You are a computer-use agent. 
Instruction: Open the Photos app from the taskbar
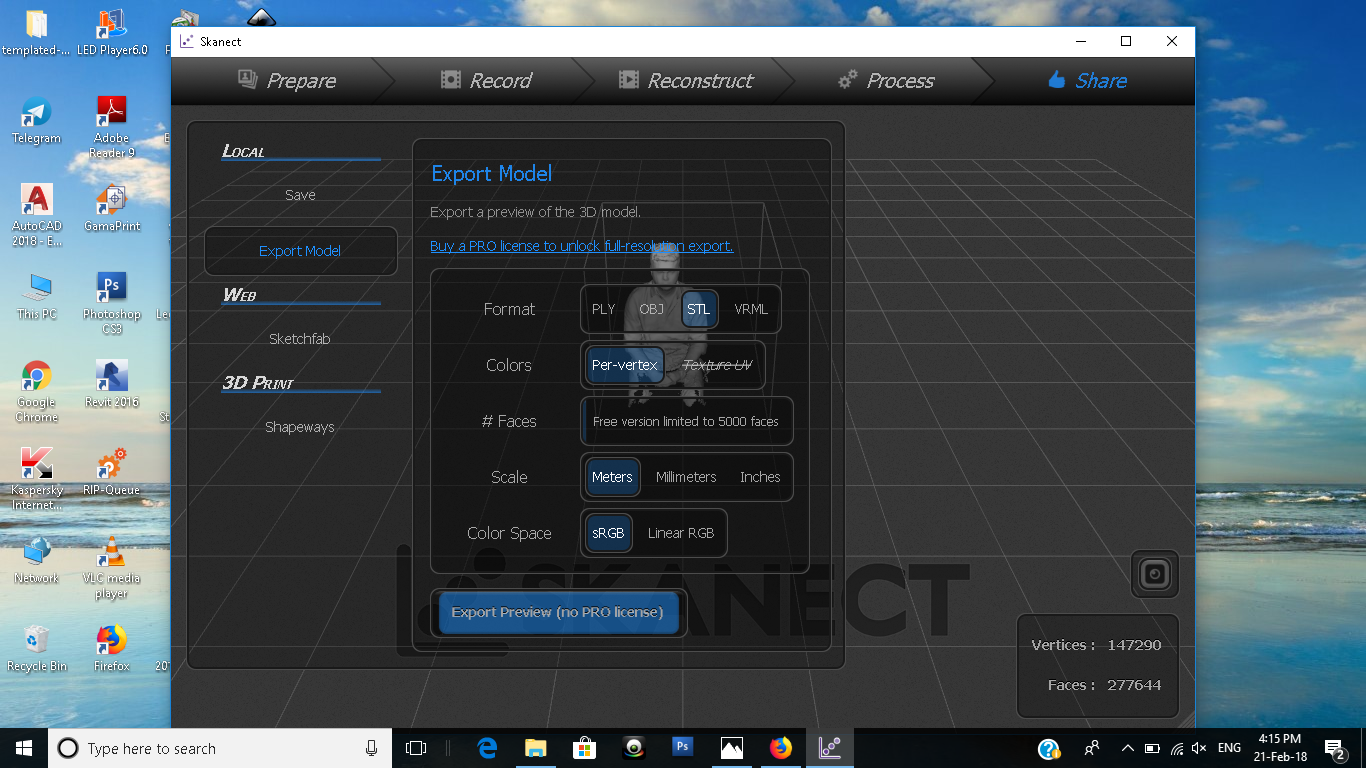tap(732, 748)
